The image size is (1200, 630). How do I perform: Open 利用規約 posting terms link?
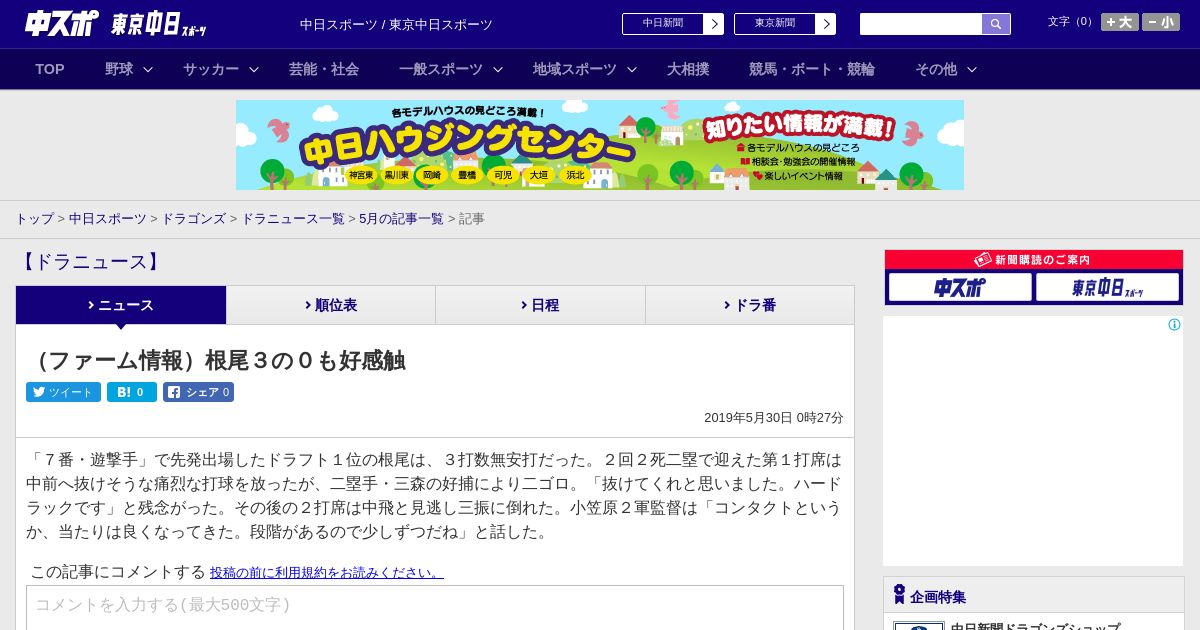tap(326, 572)
